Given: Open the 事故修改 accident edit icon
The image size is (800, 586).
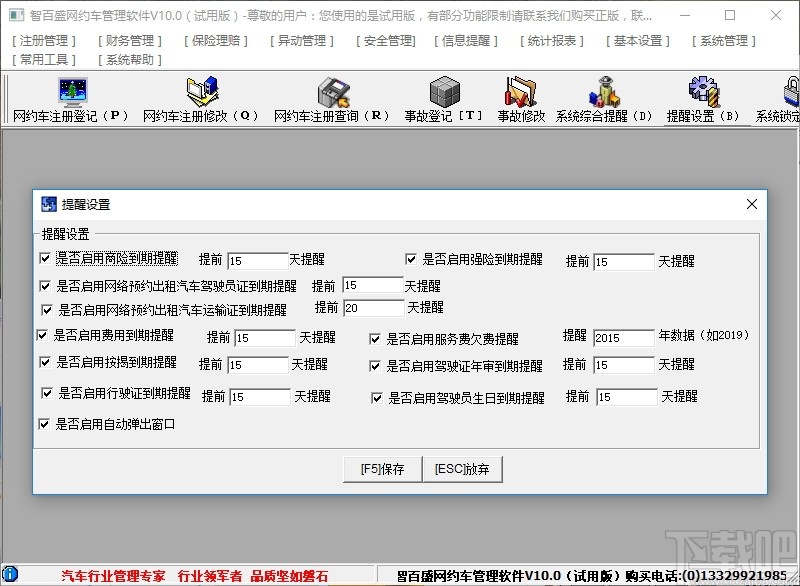Looking at the screenshot, I should pyautogui.click(x=520, y=99).
